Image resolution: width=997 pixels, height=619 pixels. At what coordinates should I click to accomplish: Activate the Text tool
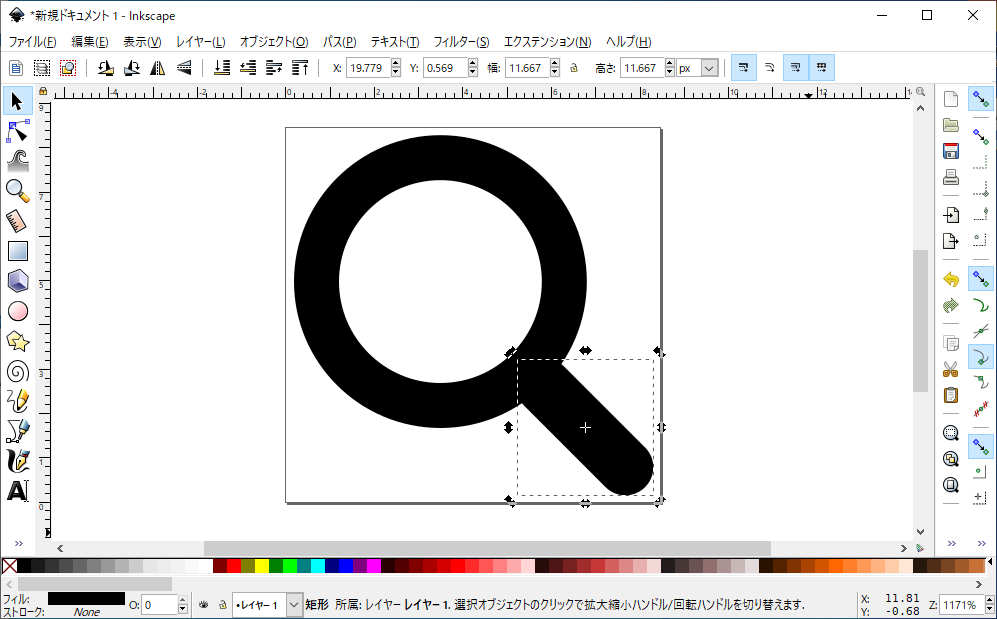click(17, 491)
